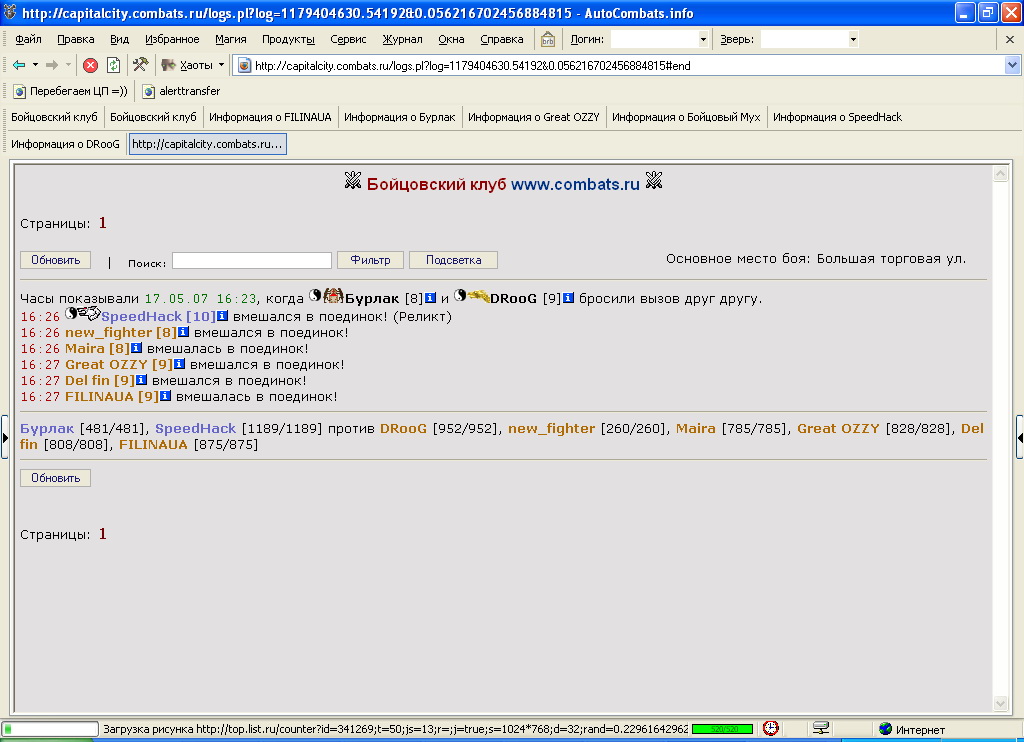Click yin-yang alignment icon before SpeedHack
This screenshot has height=742, width=1024.
pos(71,313)
